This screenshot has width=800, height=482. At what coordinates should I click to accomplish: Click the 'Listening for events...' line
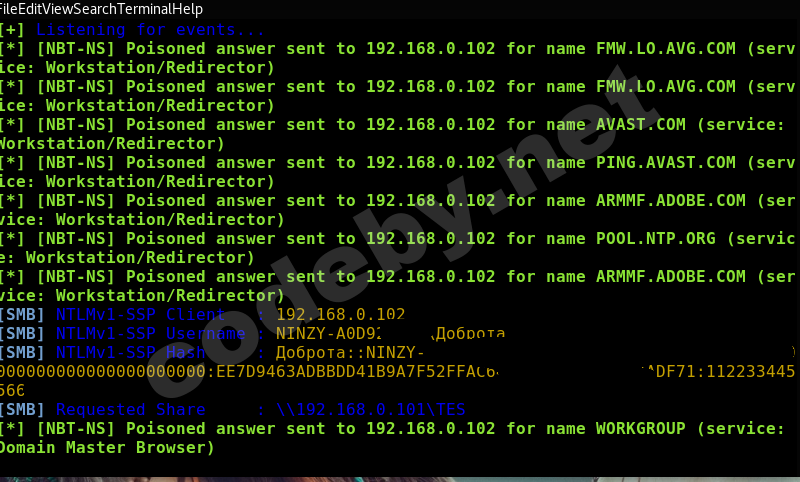coord(150,30)
